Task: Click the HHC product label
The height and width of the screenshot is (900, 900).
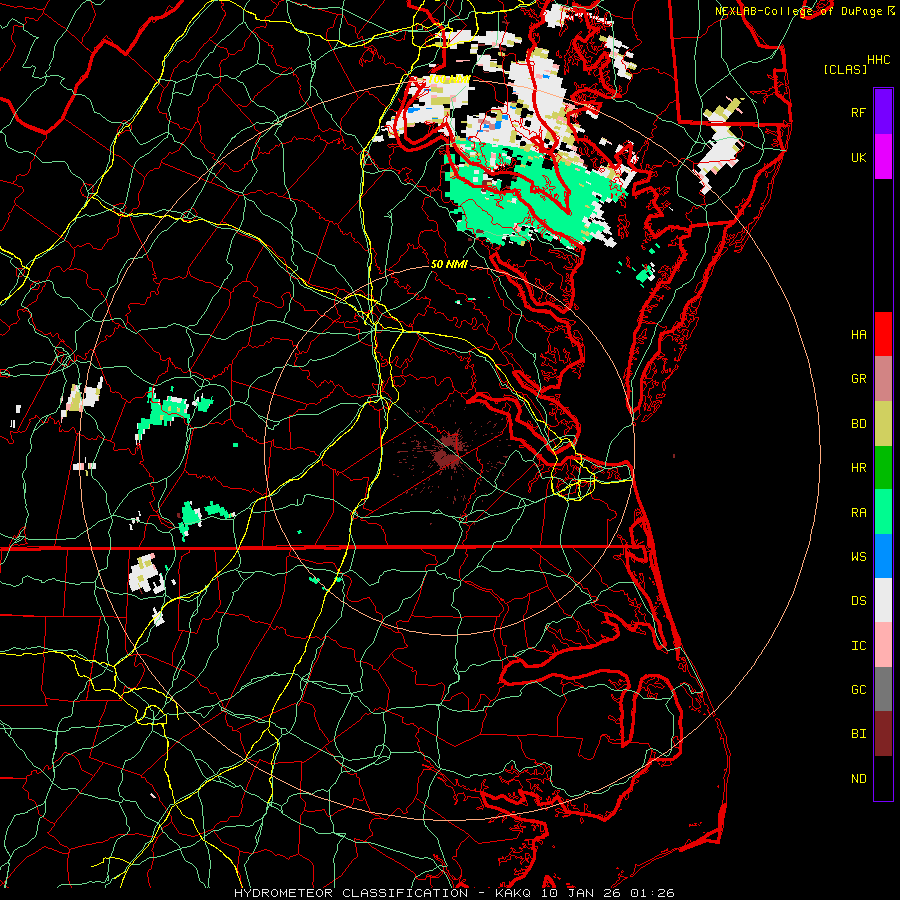Action: (x=878, y=60)
